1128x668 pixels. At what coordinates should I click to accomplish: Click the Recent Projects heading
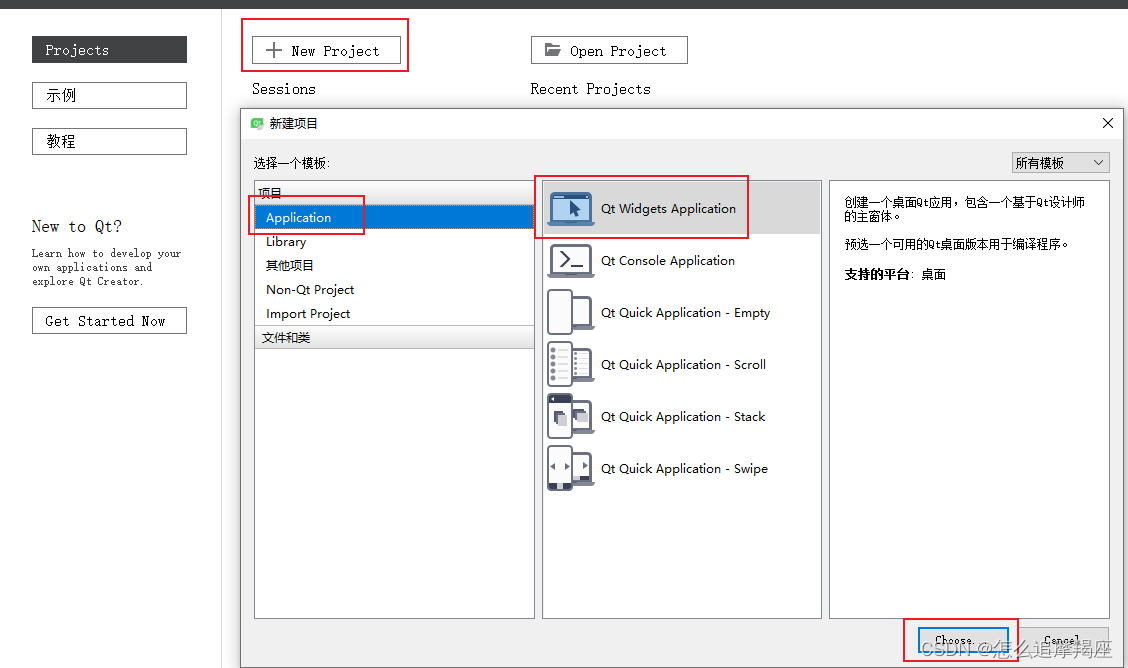pyautogui.click(x=591, y=89)
